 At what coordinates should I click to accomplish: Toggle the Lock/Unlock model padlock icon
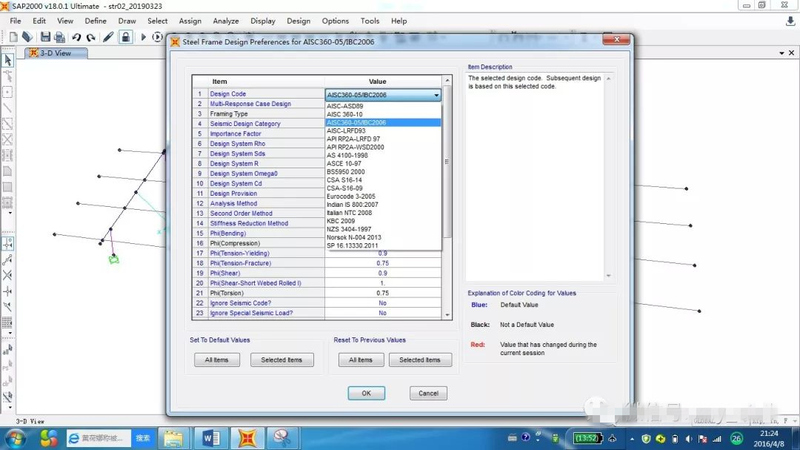click(x=126, y=37)
